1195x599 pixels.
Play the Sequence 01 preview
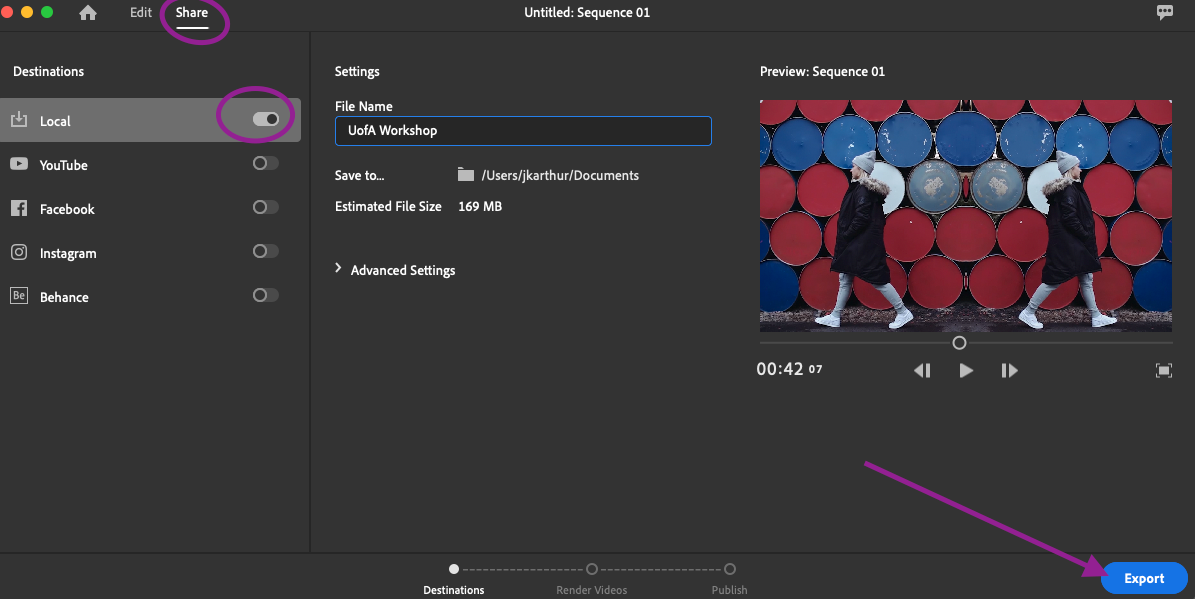coord(966,370)
